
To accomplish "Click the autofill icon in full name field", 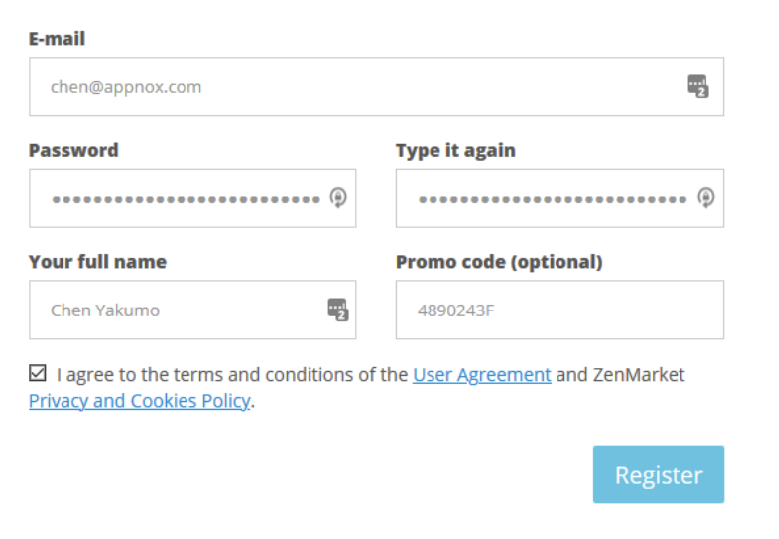I will [338, 310].
